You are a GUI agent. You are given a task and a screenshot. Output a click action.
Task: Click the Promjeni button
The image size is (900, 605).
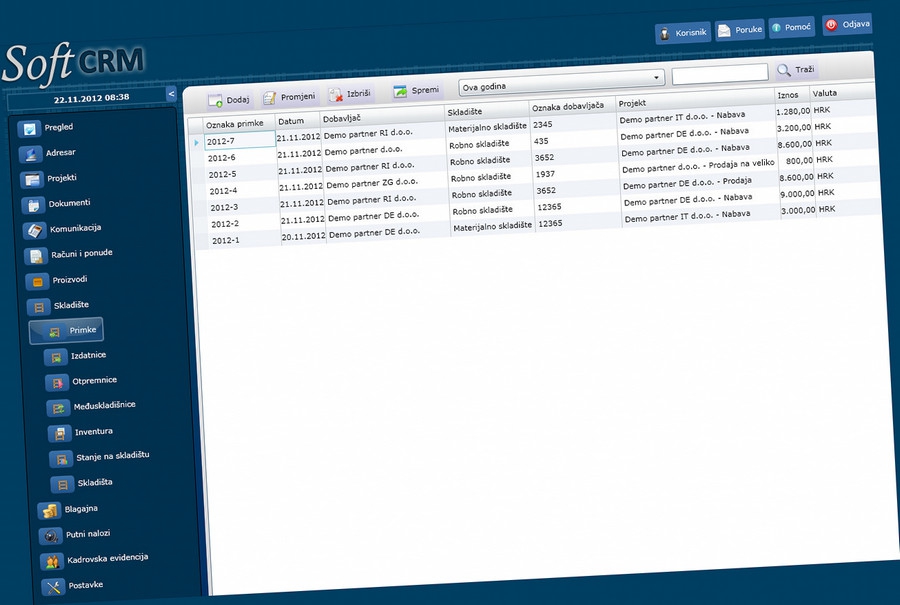[289, 97]
